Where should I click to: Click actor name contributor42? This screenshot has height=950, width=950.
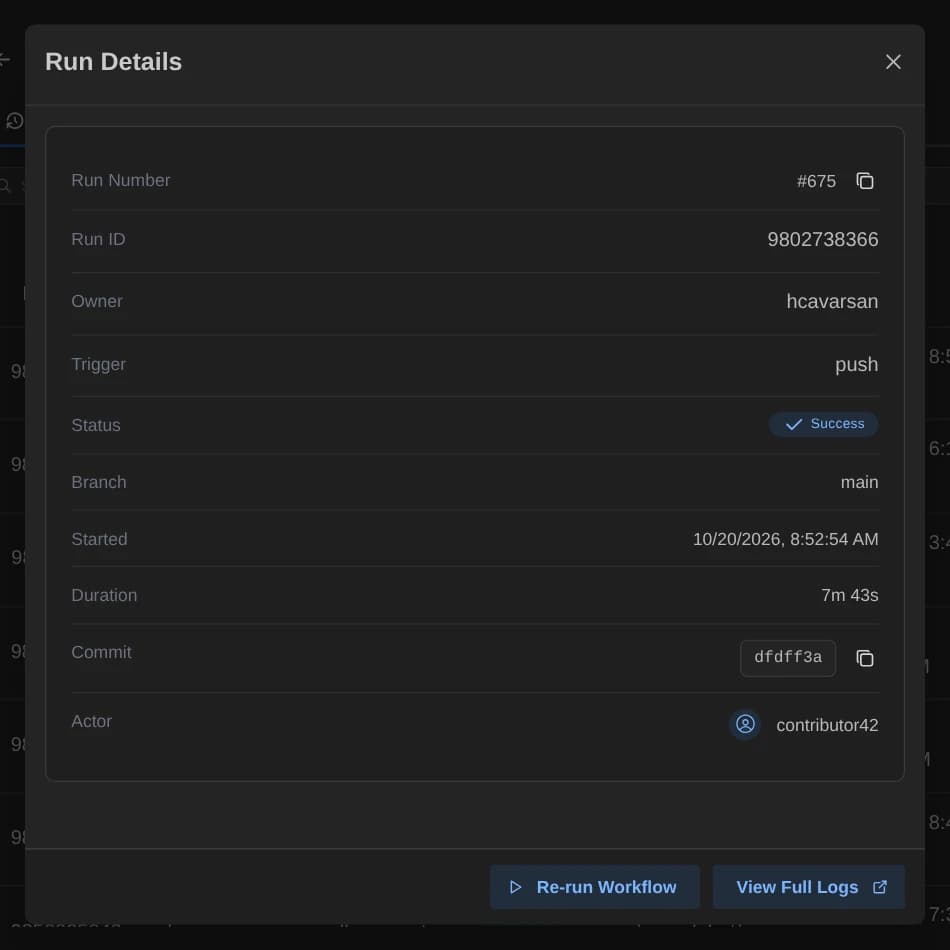tap(827, 725)
